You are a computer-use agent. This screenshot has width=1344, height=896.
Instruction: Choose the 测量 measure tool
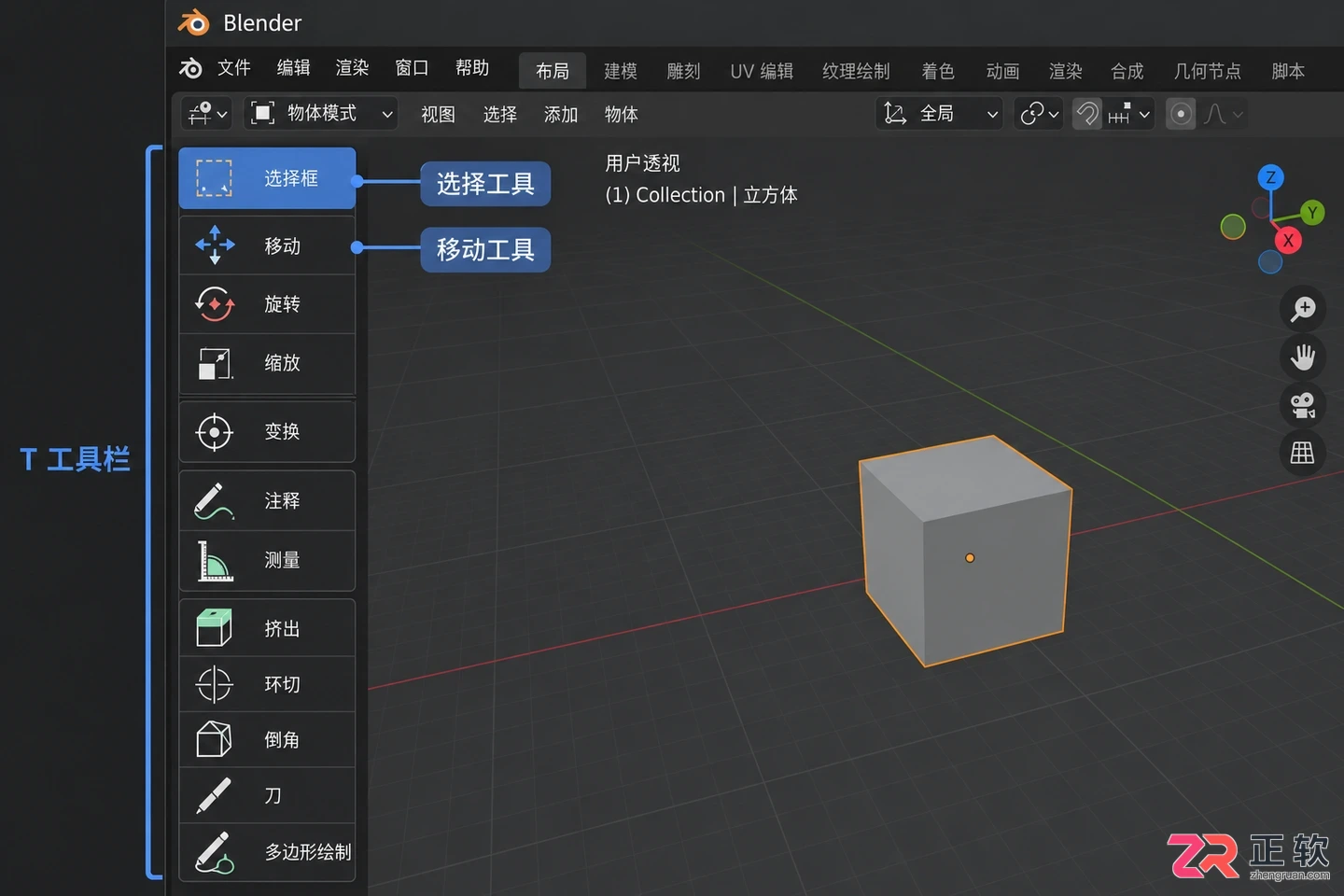267,560
